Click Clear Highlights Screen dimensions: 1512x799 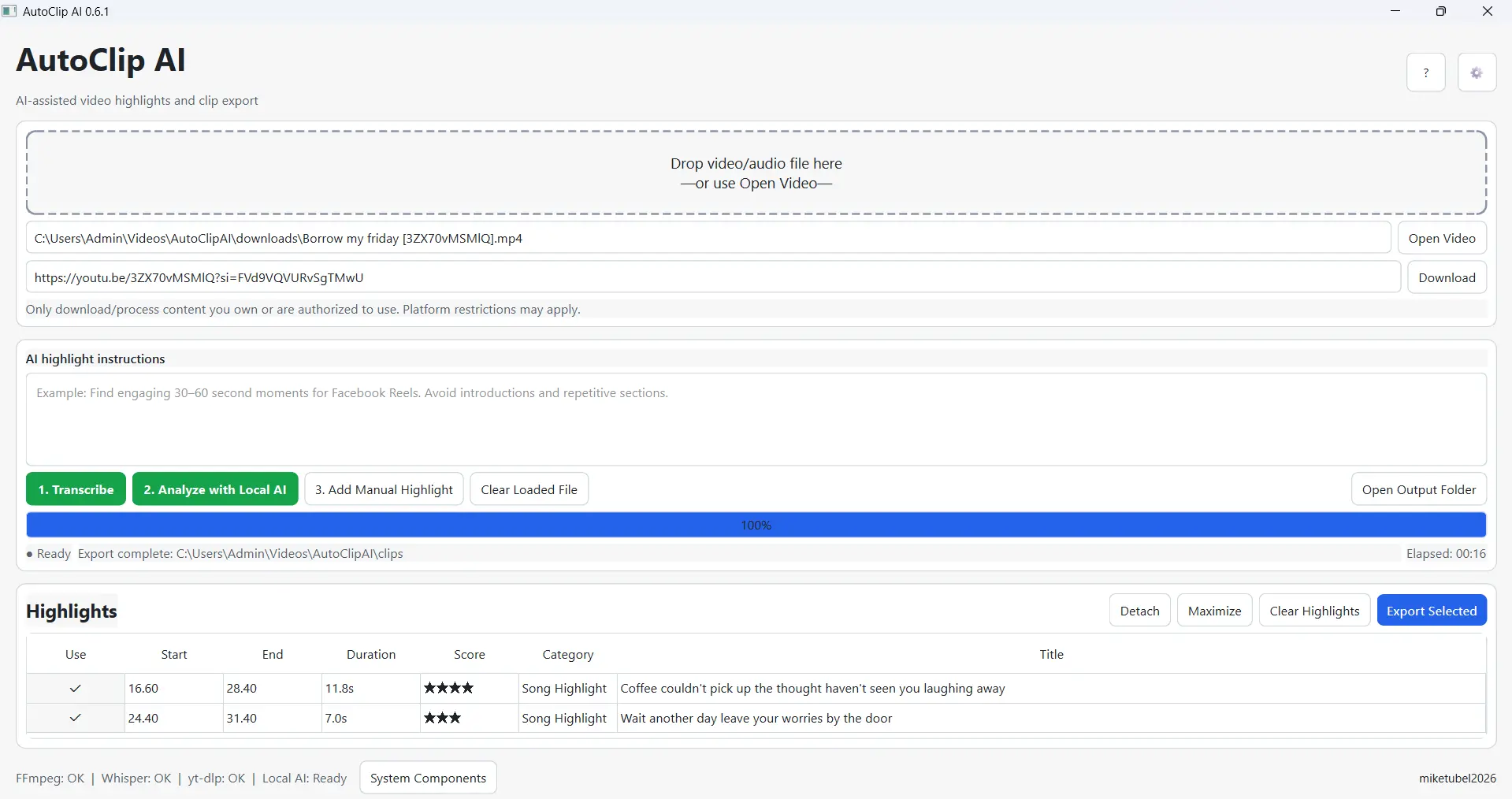[1314, 611]
